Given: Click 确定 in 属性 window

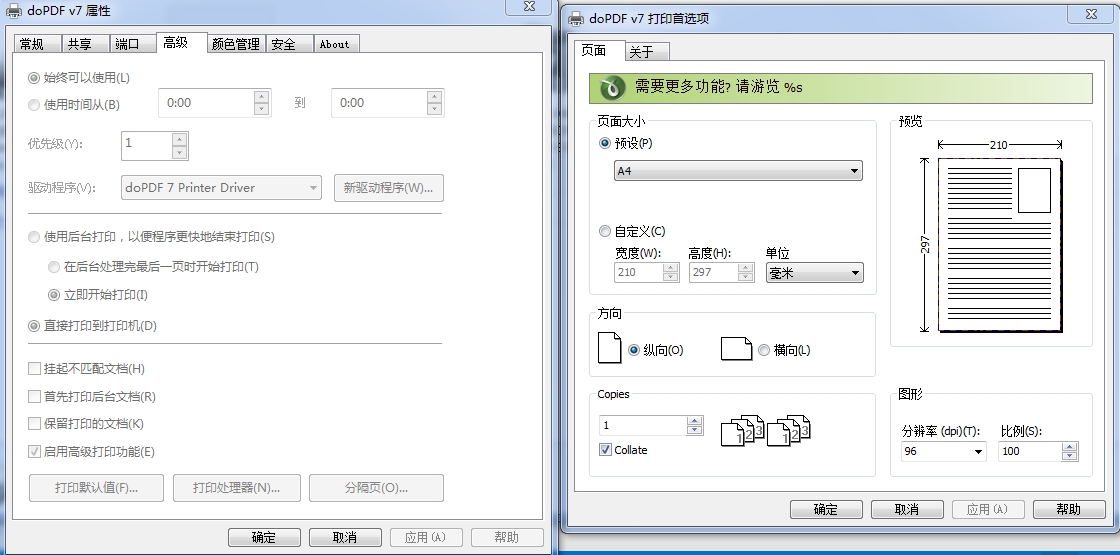Looking at the screenshot, I should coord(264,537).
